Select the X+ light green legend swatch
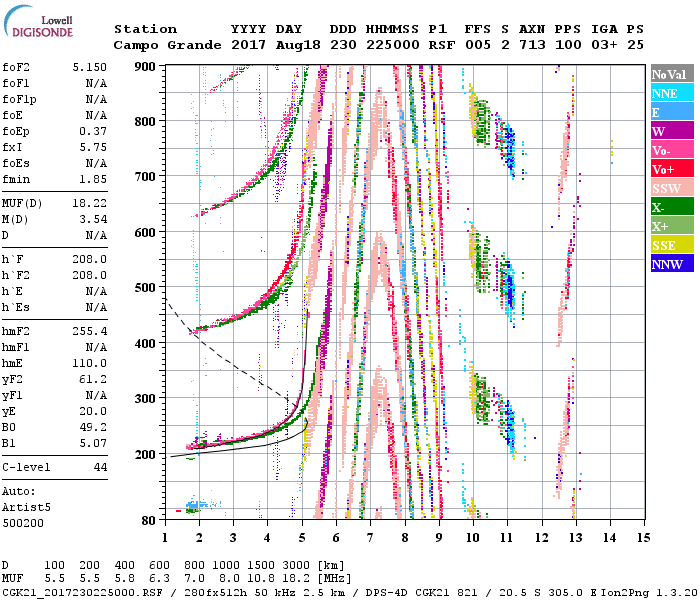This screenshot has width=700, height=600. point(672,225)
